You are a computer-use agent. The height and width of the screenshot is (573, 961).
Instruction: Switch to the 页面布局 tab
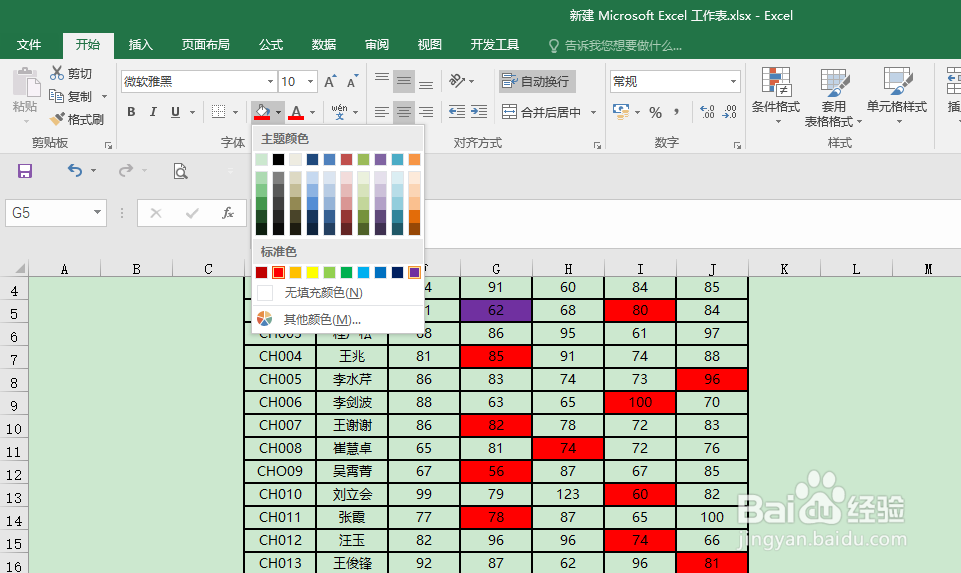coord(205,45)
